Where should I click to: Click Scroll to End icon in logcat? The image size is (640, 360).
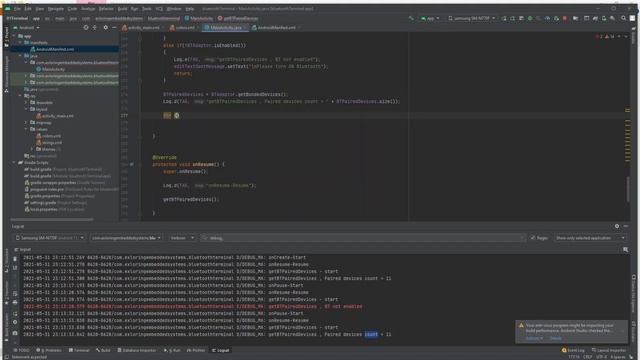tap(15, 267)
